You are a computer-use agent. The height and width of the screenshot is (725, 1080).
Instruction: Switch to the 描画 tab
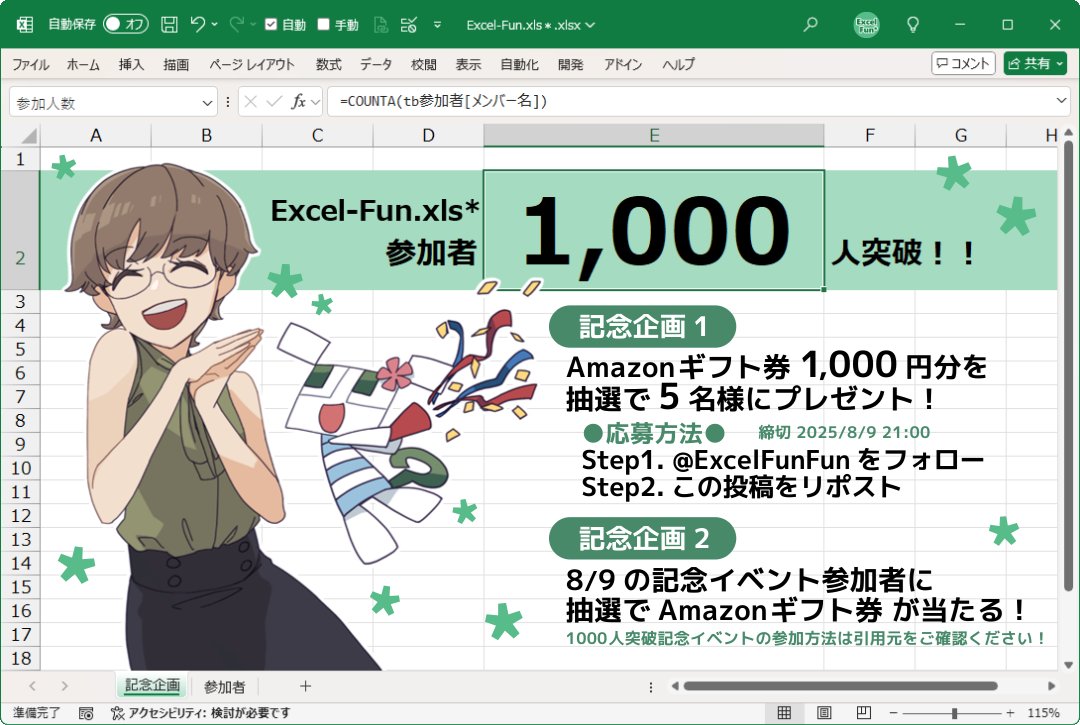click(176, 64)
